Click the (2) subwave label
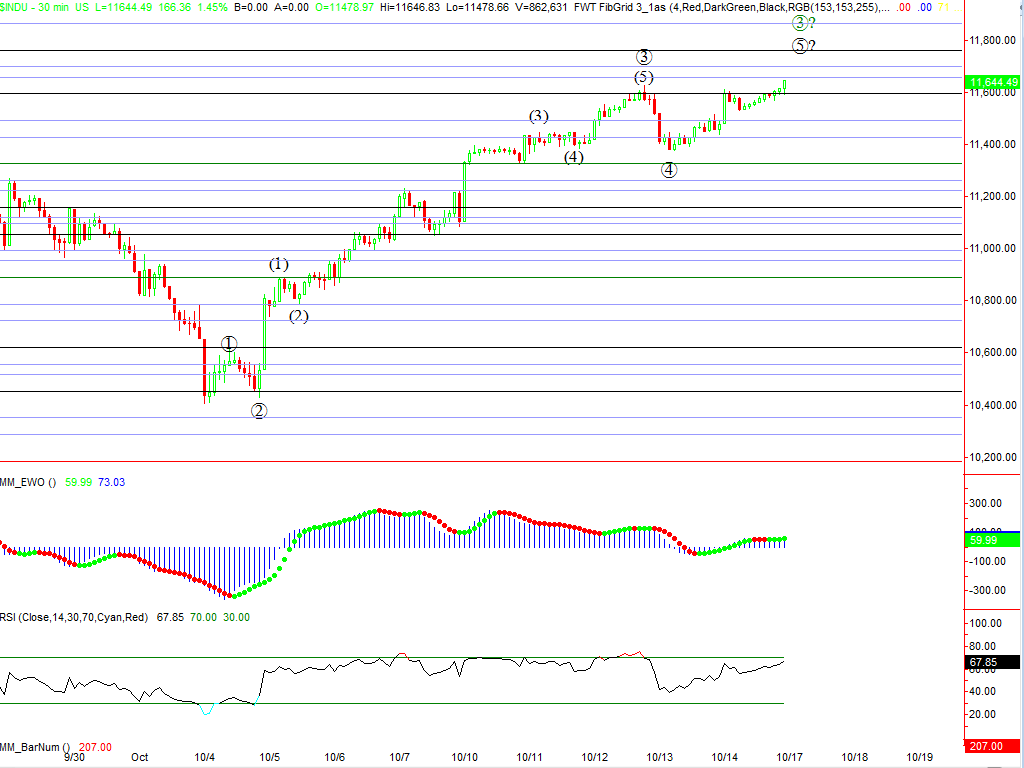The width and height of the screenshot is (1024, 768). pos(298,317)
